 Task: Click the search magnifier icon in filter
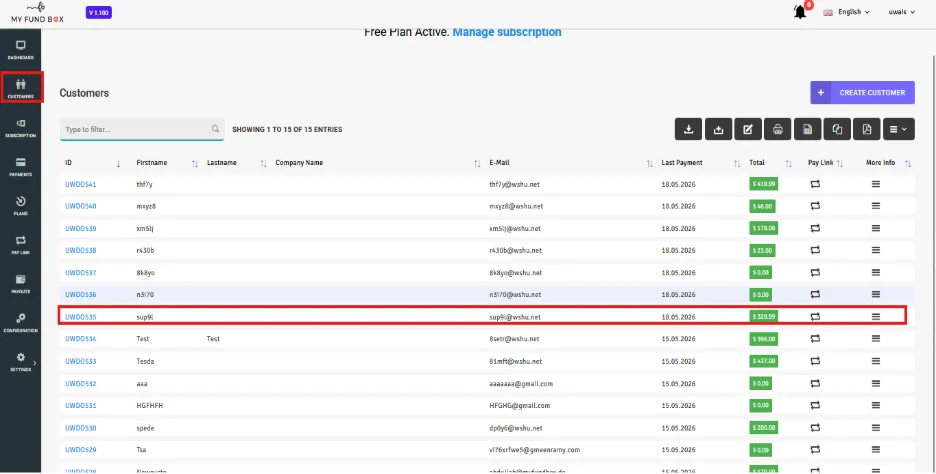(215, 128)
